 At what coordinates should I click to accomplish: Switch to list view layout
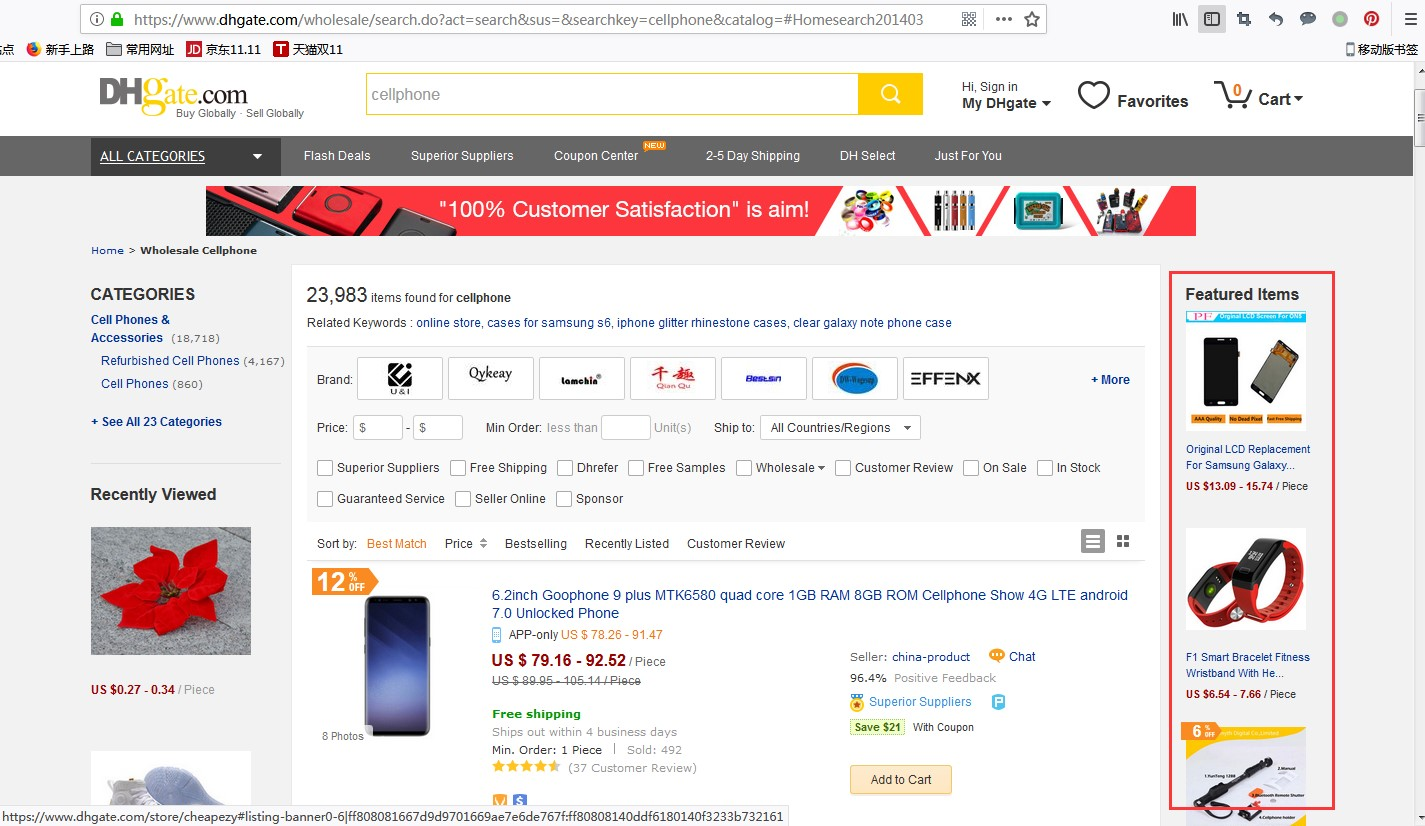(x=1093, y=541)
